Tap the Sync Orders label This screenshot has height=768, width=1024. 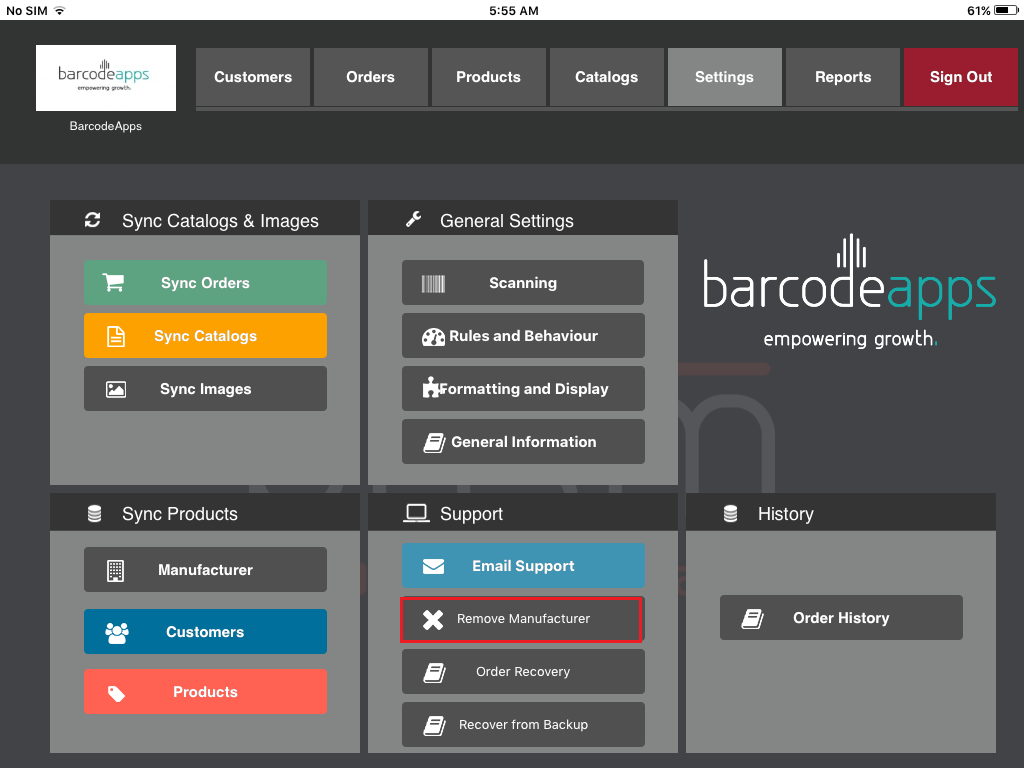(x=205, y=283)
